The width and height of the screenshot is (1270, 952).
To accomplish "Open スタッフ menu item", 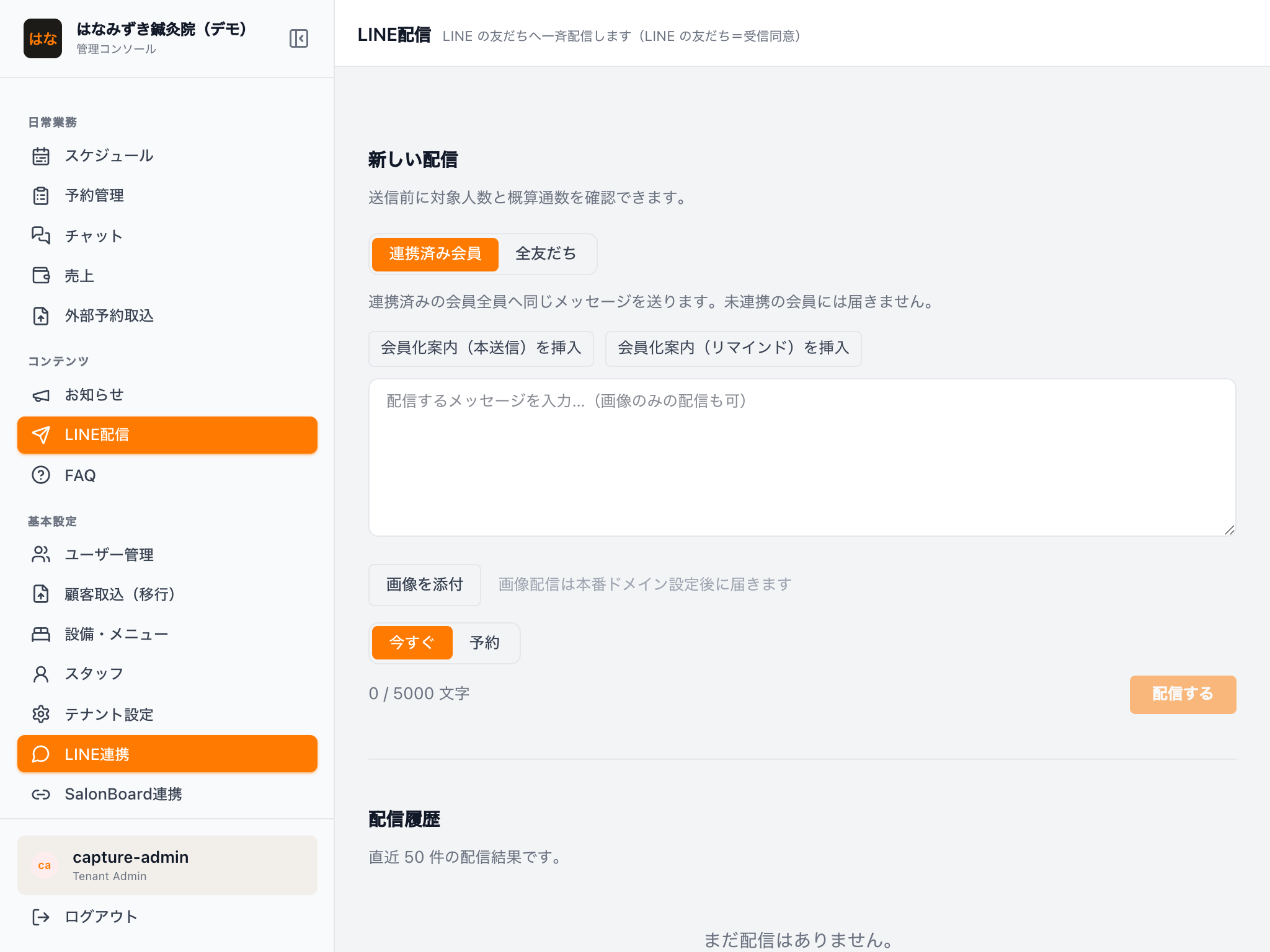I will click(167, 674).
